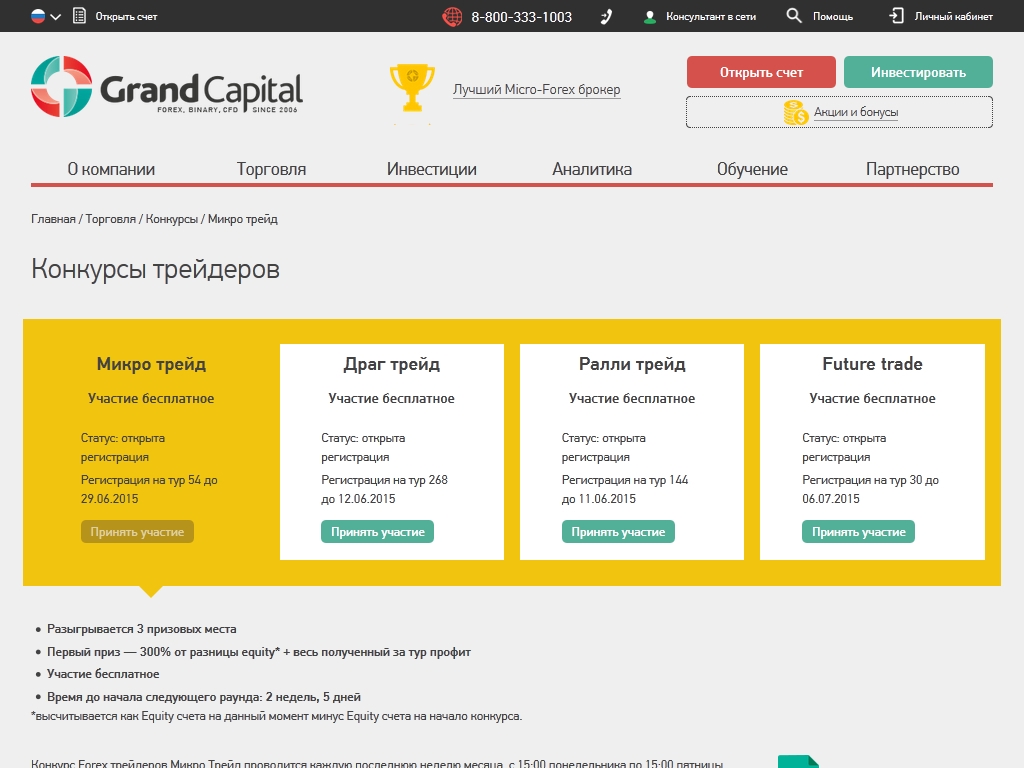The height and width of the screenshot is (768, 1024).
Task: Open the О компании menu
Action: point(111,169)
